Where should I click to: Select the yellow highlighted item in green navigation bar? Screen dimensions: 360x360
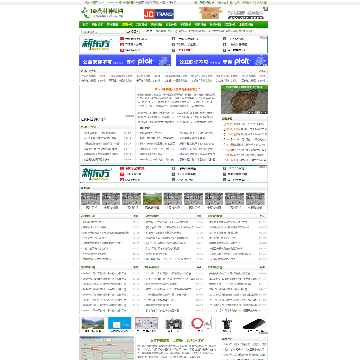pos(127,25)
